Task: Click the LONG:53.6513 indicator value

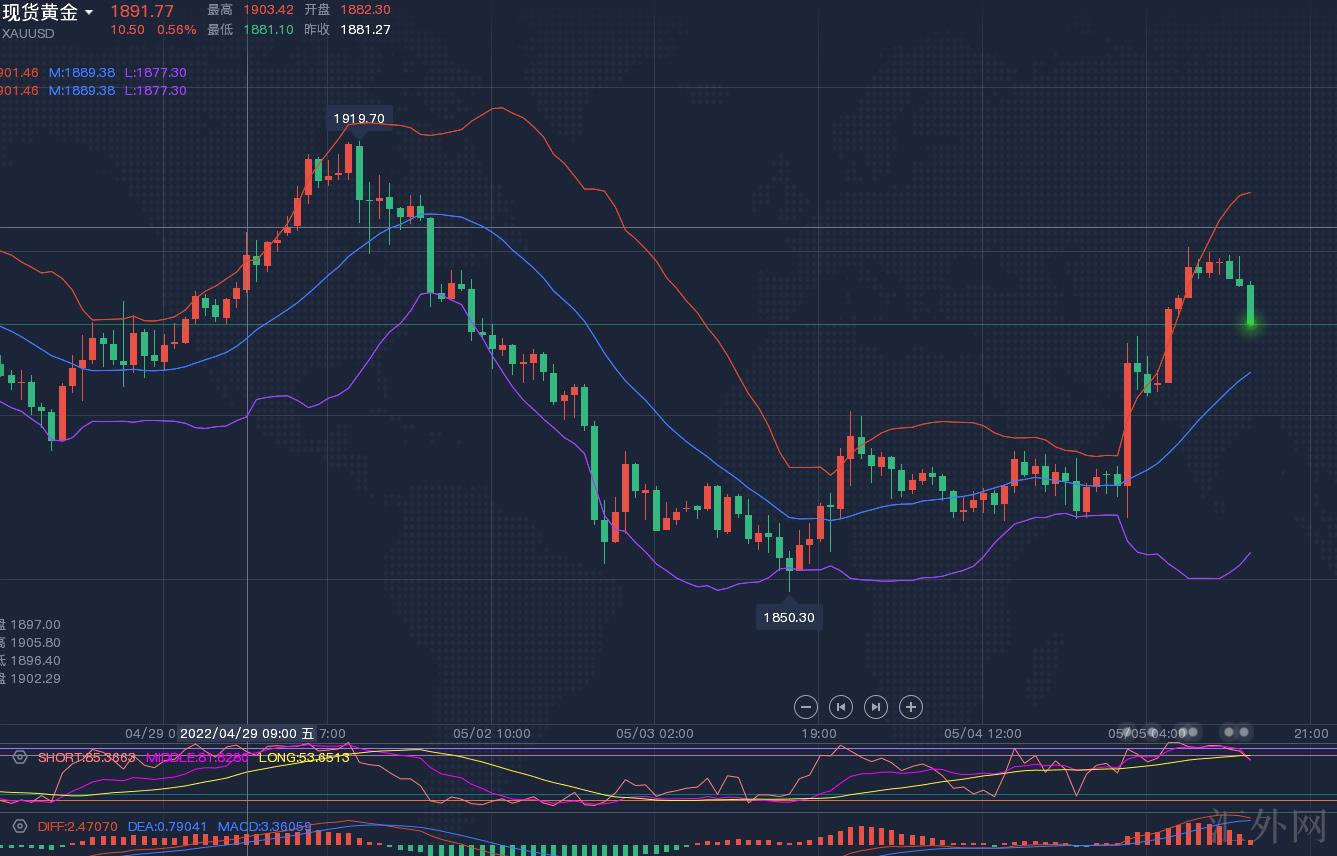Action: click(304, 758)
